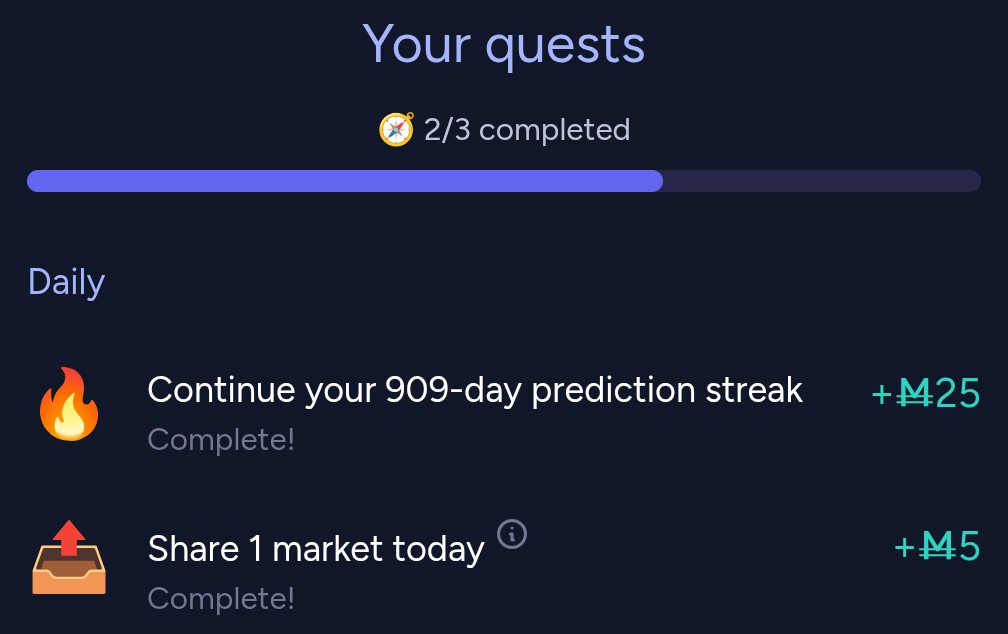This screenshot has height=634, width=1008.
Task: Open the 'Share 1 market today' quest
Action: tap(316, 549)
